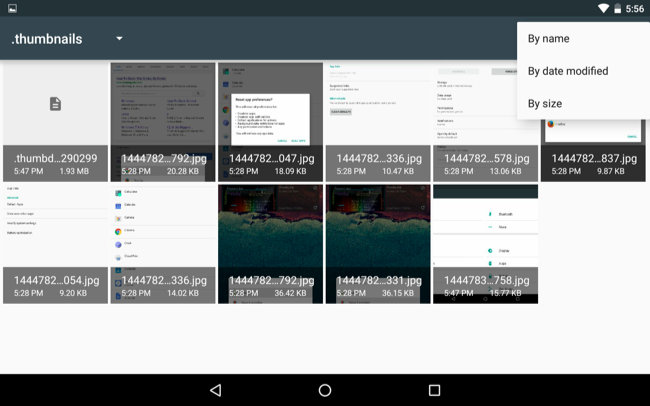Tap the 5:56 clock in status bar
The height and width of the screenshot is (406, 650).
tap(635, 9)
